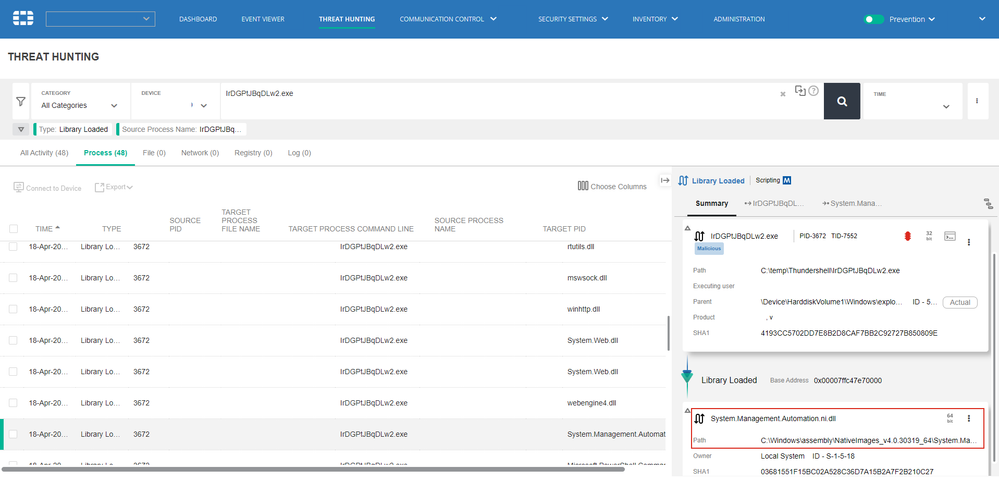Open kebab menu right of Time filter
The image size is (999, 480).
975,101
